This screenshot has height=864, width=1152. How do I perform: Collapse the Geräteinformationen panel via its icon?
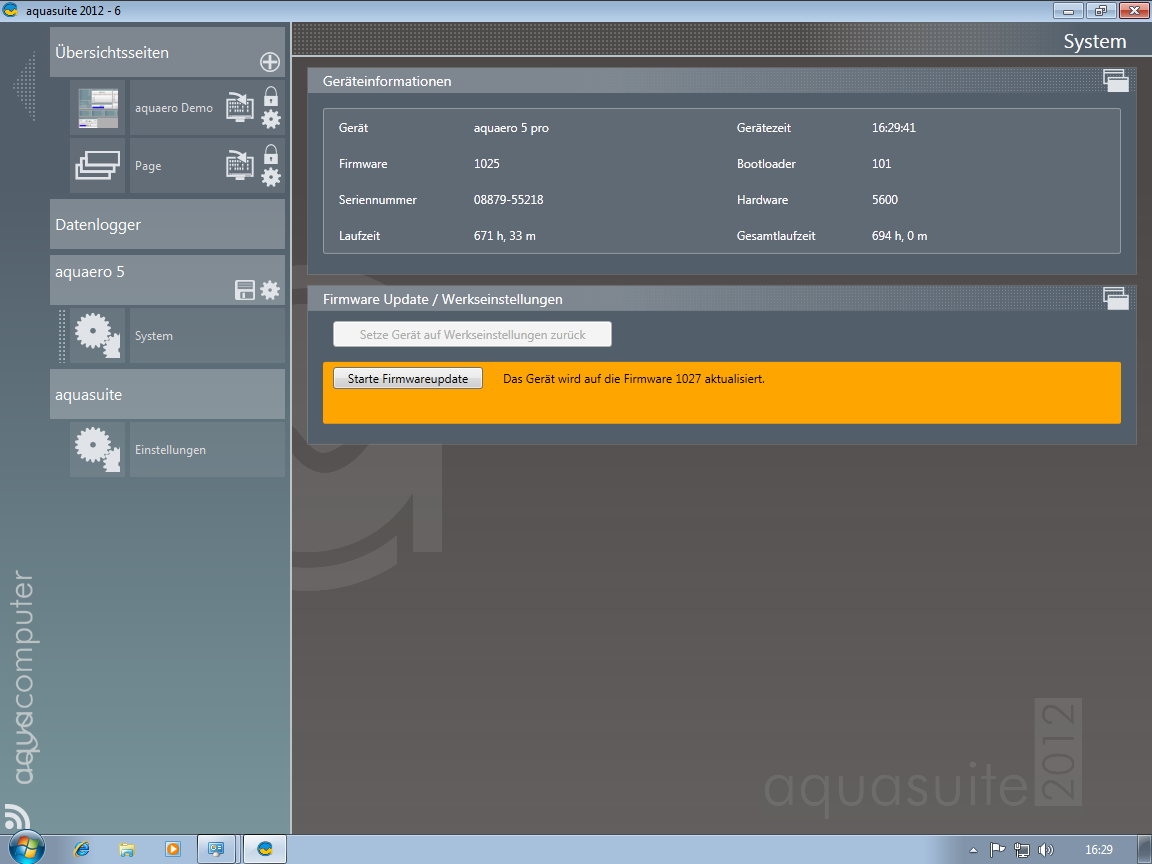click(x=1116, y=80)
